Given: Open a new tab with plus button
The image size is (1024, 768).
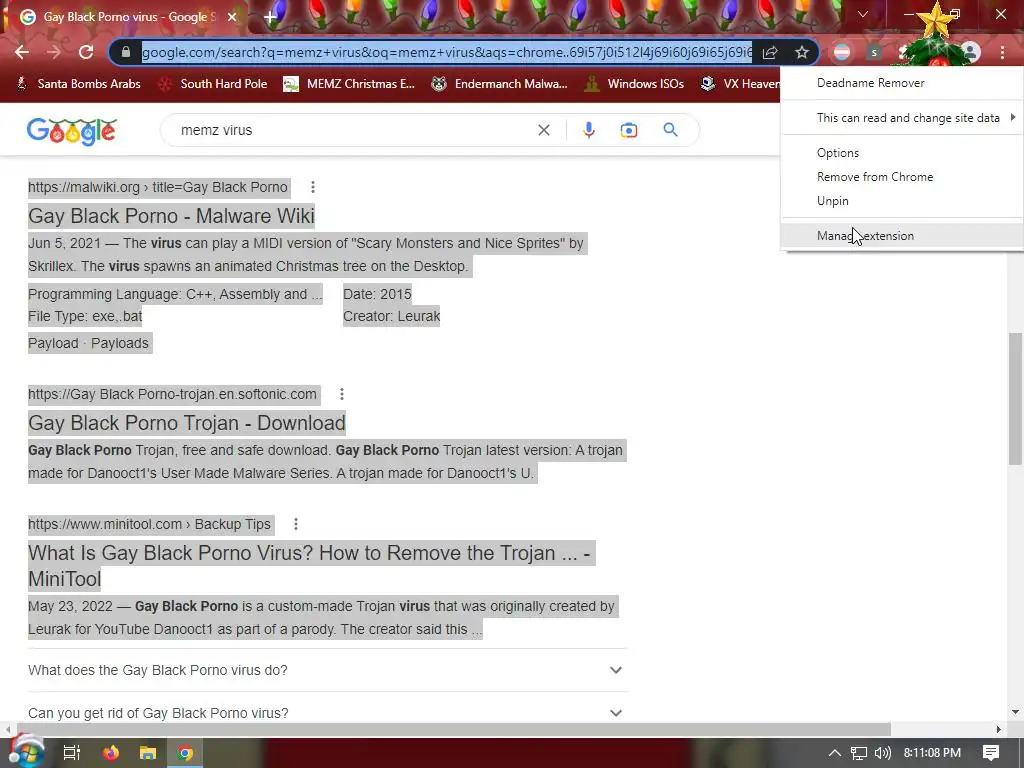Looking at the screenshot, I should click(270, 17).
